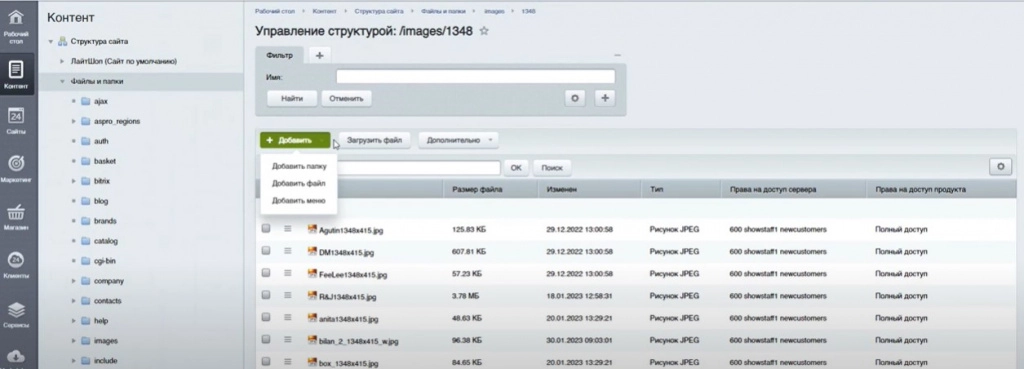Open the catalog folder in tree
1024x369 pixels.
point(105,241)
